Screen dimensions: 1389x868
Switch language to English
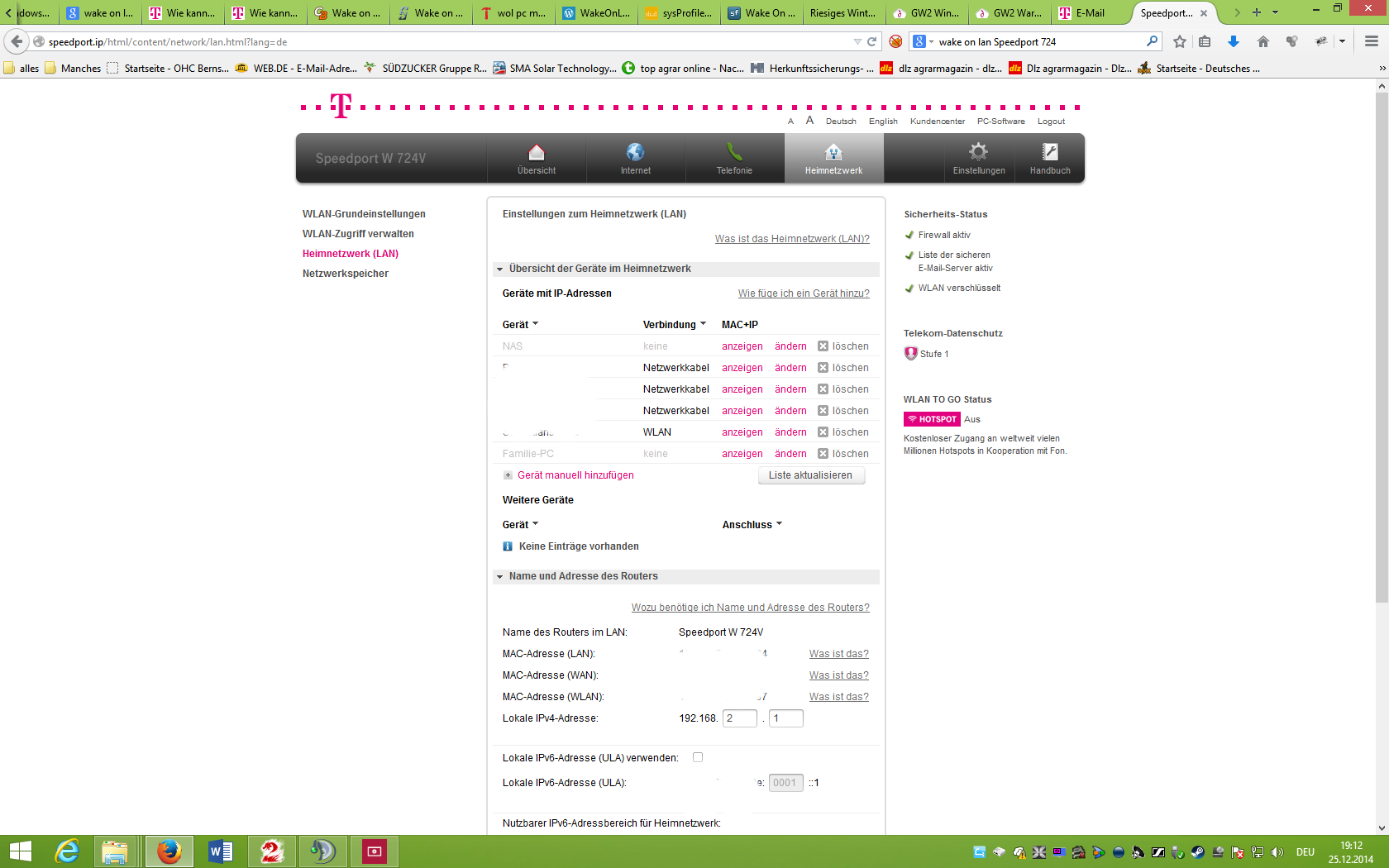[x=883, y=122]
